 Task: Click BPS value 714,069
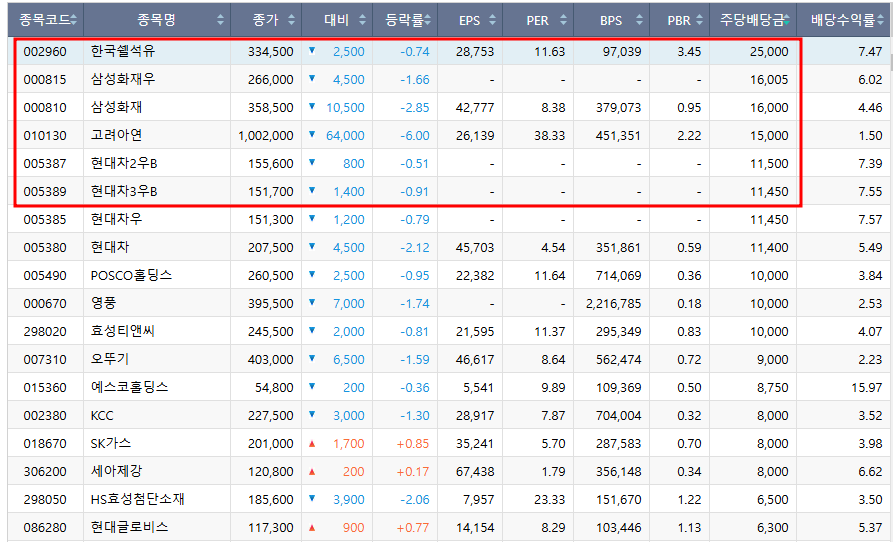click(x=618, y=276)
